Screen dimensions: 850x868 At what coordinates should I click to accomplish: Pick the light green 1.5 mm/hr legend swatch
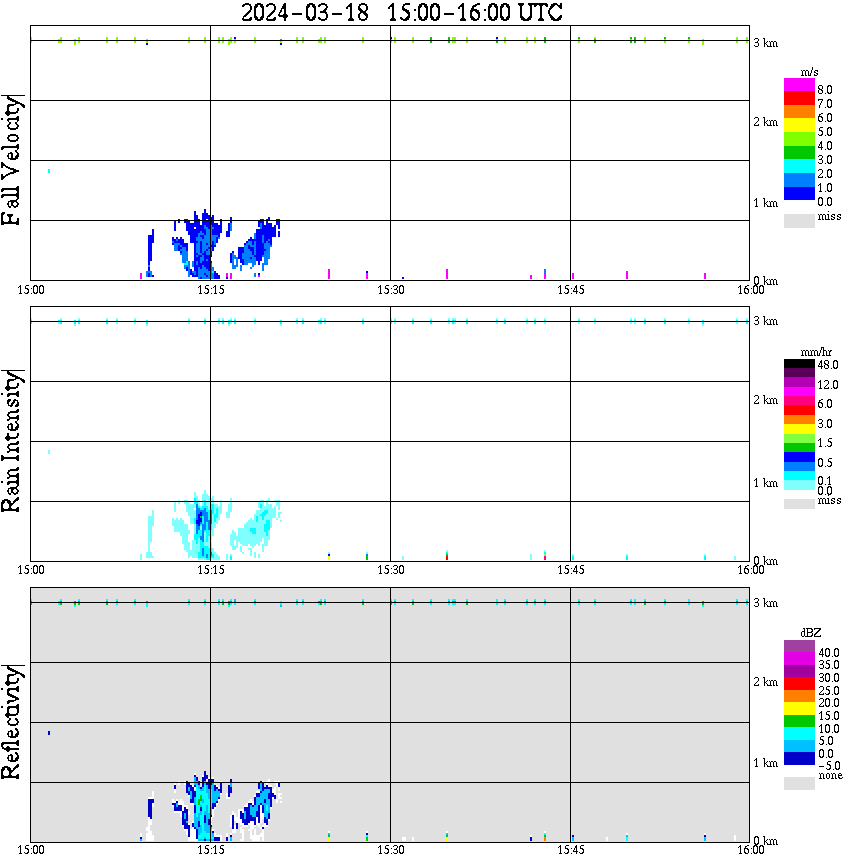[x=799, y=438]
